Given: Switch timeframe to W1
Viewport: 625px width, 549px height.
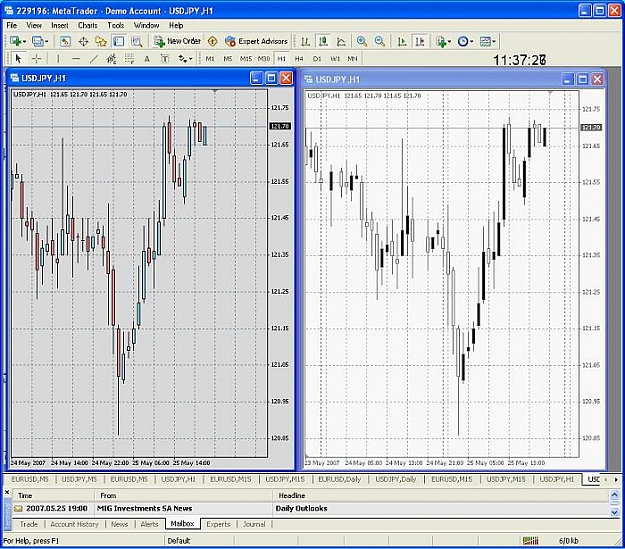Looking at the screenshot, I should (x=335, y=59).
